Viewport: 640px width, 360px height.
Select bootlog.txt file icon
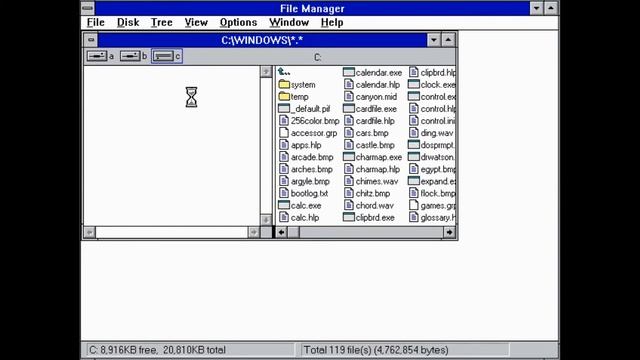(284, 193)
